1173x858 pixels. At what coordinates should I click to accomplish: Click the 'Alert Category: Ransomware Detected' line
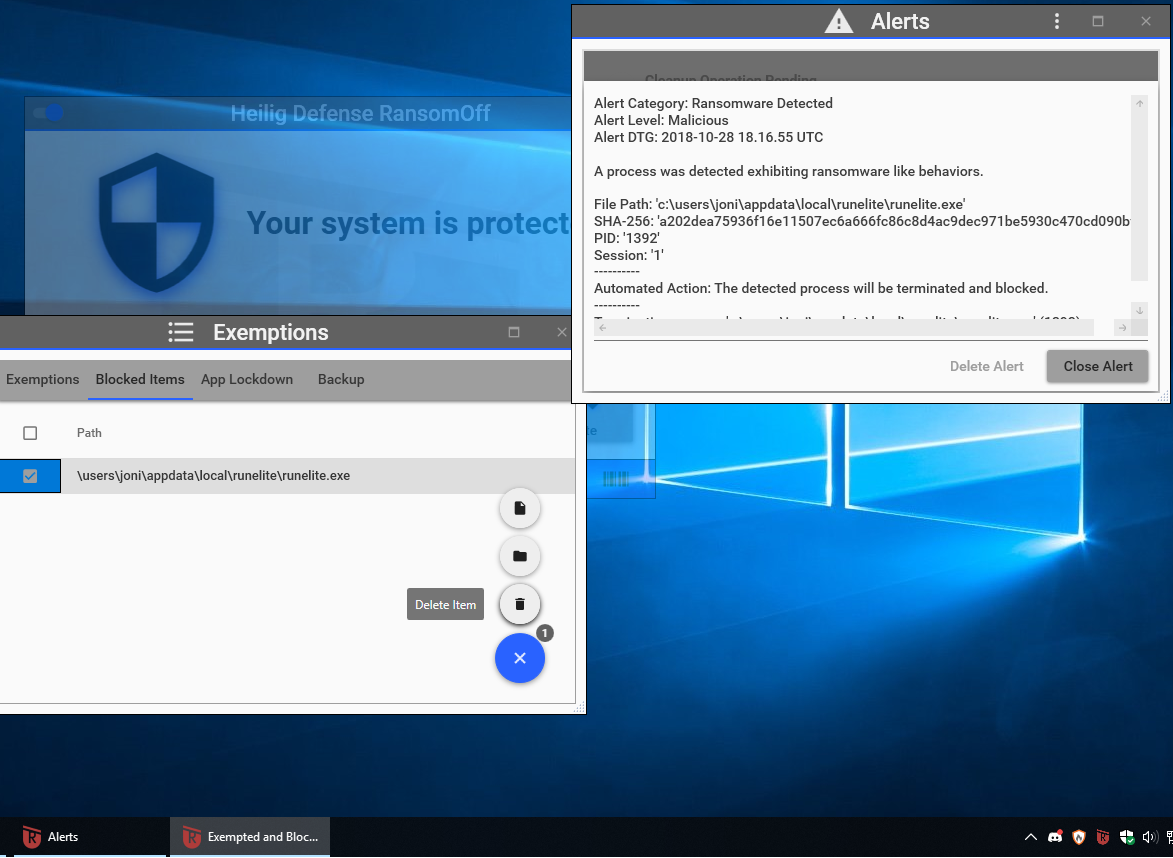[x=713, y=103]
